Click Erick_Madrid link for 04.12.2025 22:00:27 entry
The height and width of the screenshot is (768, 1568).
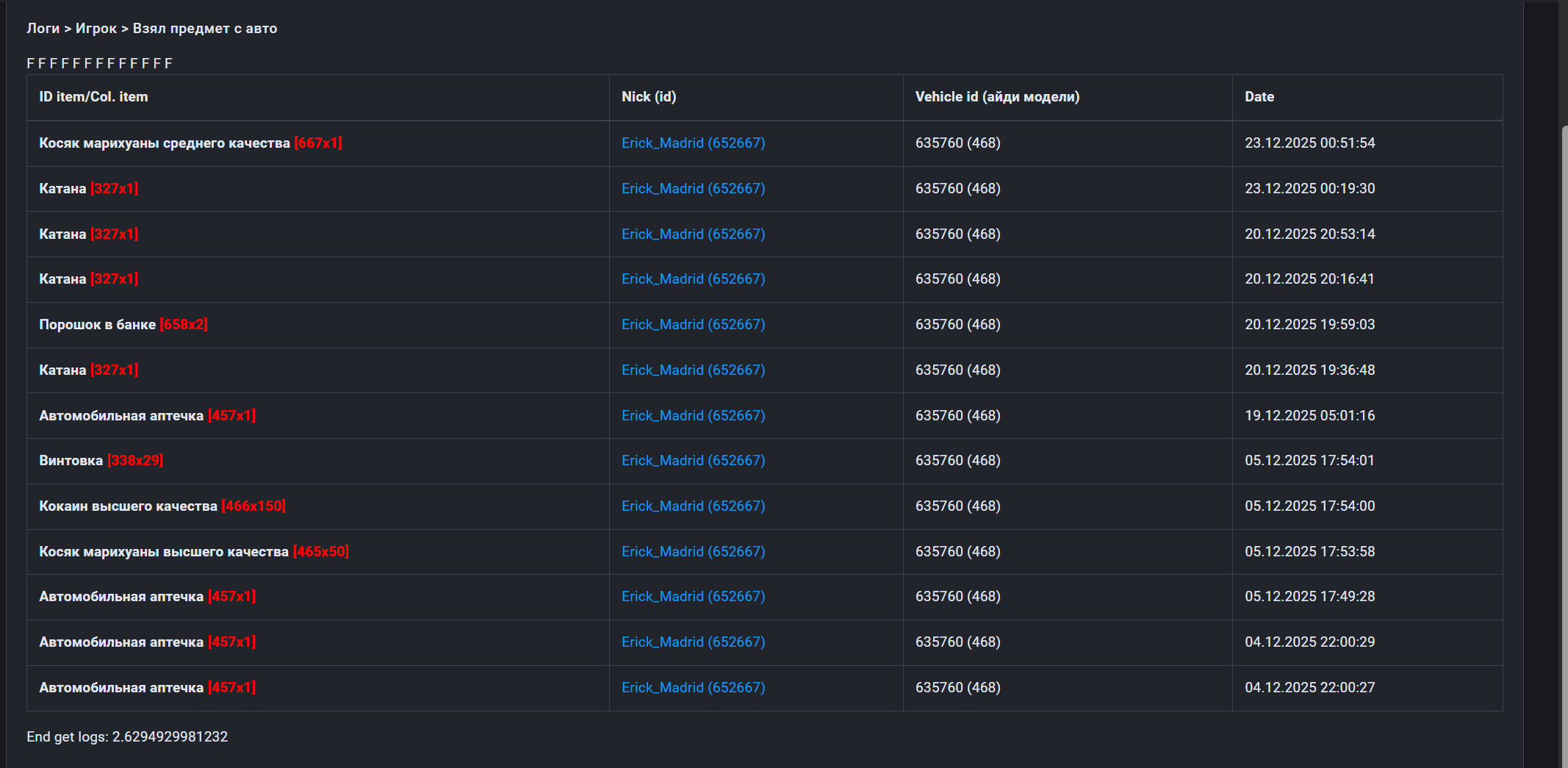[x=693, y=688]
